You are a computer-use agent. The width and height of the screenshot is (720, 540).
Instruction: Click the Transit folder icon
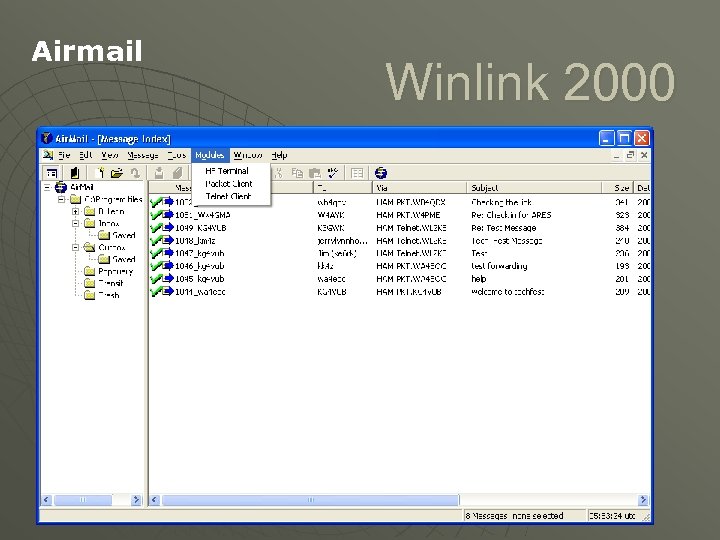(x=90, y=283)
